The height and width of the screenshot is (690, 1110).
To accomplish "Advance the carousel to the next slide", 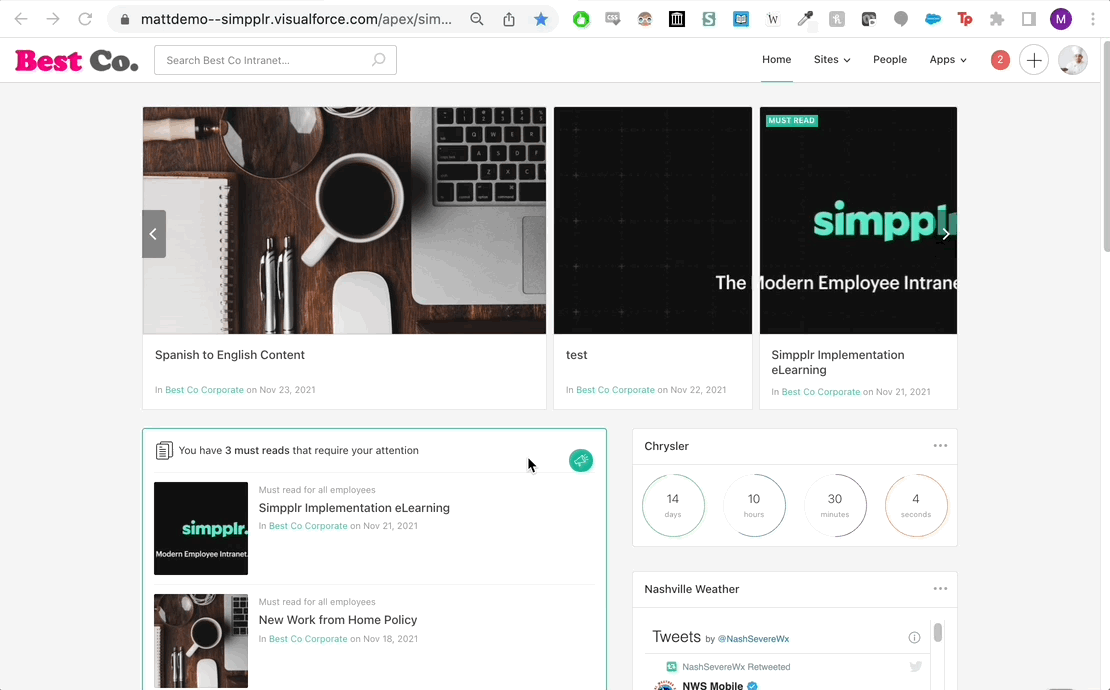I will [x=945, y=234].
